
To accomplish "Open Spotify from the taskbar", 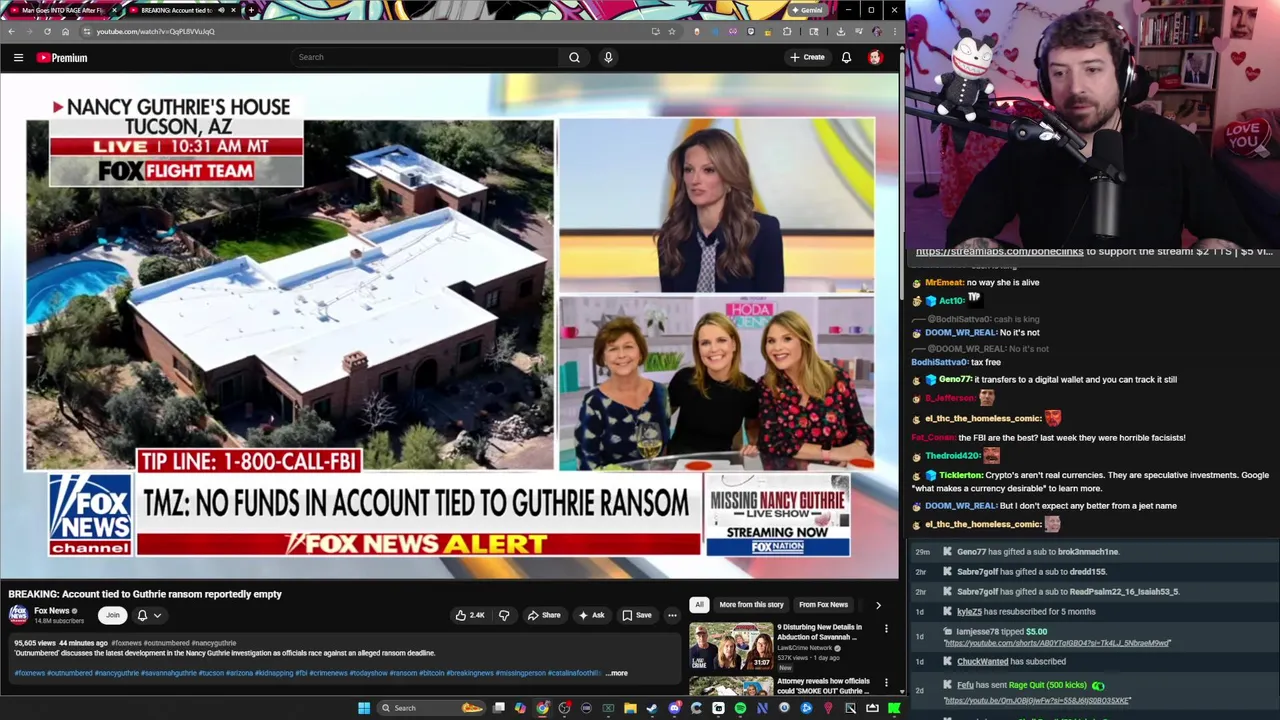I will point(740,708).
